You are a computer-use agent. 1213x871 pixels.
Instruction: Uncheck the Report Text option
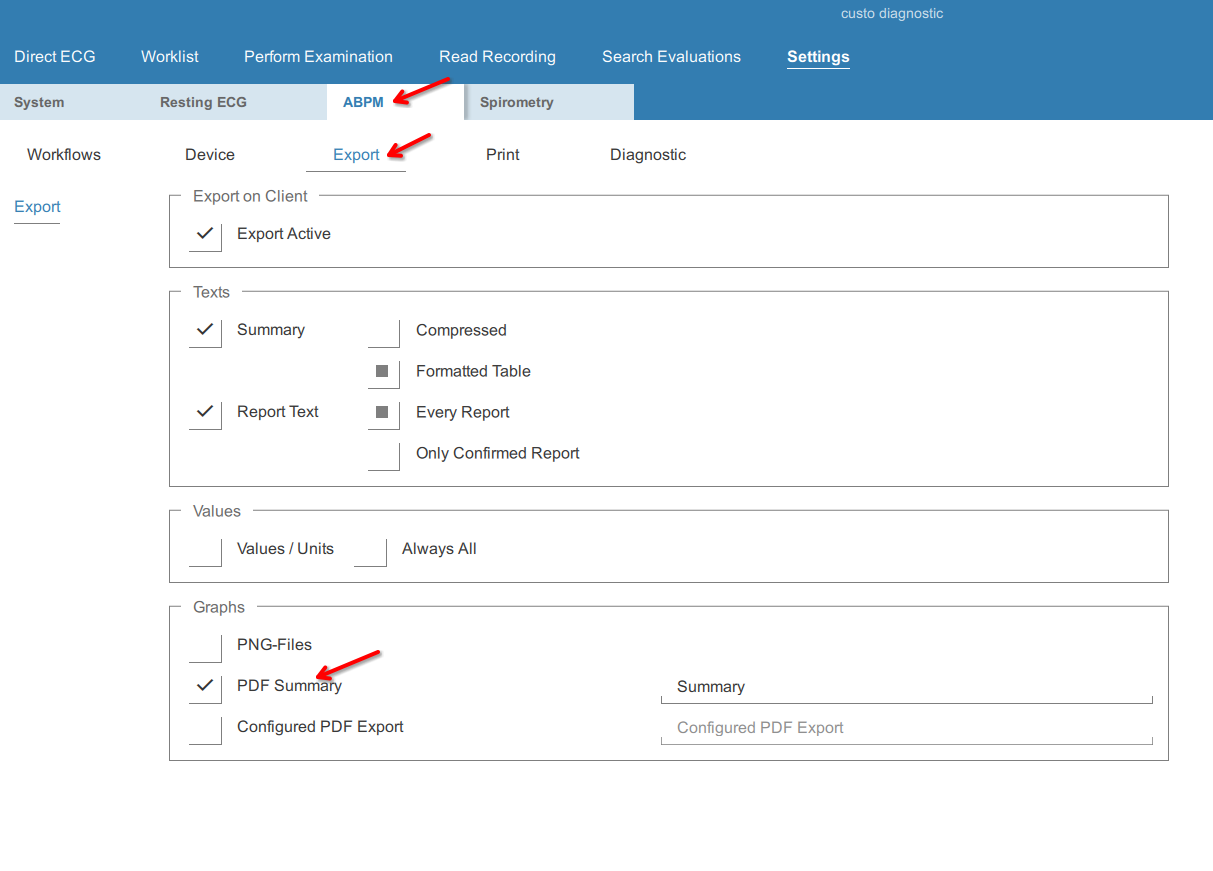pyautogui.click(x=204, y=414)
